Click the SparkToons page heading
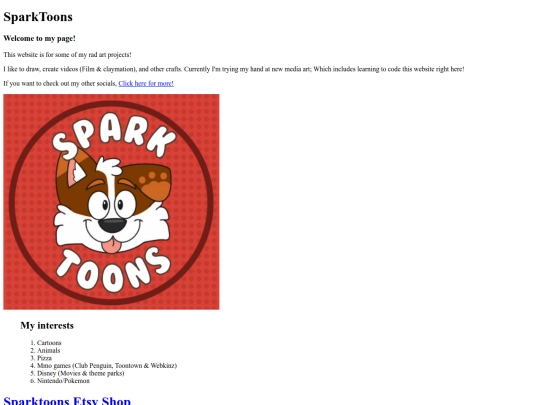The width and height of the screenshot is (540, 405). [38, 17]
